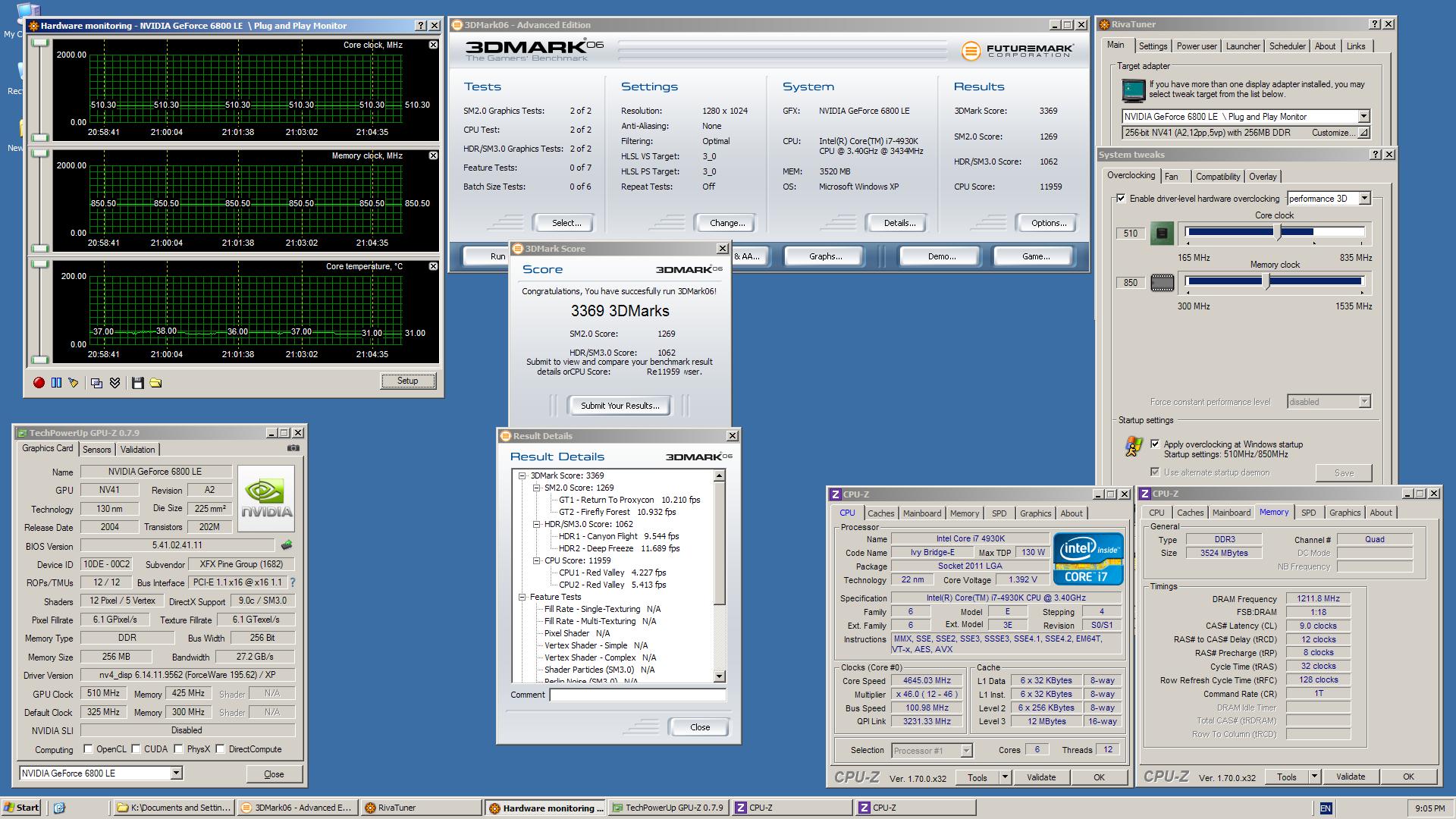Screen dimensions: 1456x819
Task: Toggle the DirectCompute checkbox in GPU-Z
Action: (x=220, y=749)
